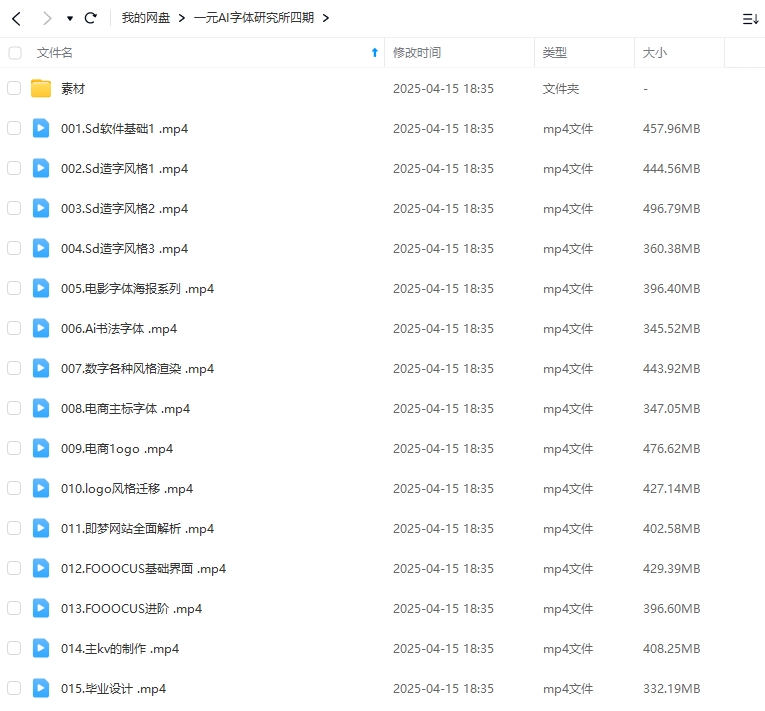Click the video icon for 001.Sd软件基础1

point(41,128)
